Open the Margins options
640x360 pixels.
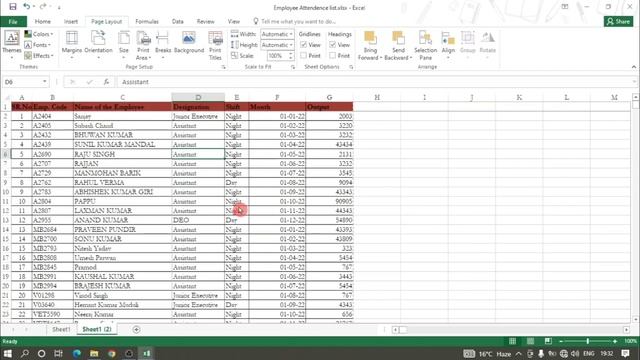tap(72, 45)
